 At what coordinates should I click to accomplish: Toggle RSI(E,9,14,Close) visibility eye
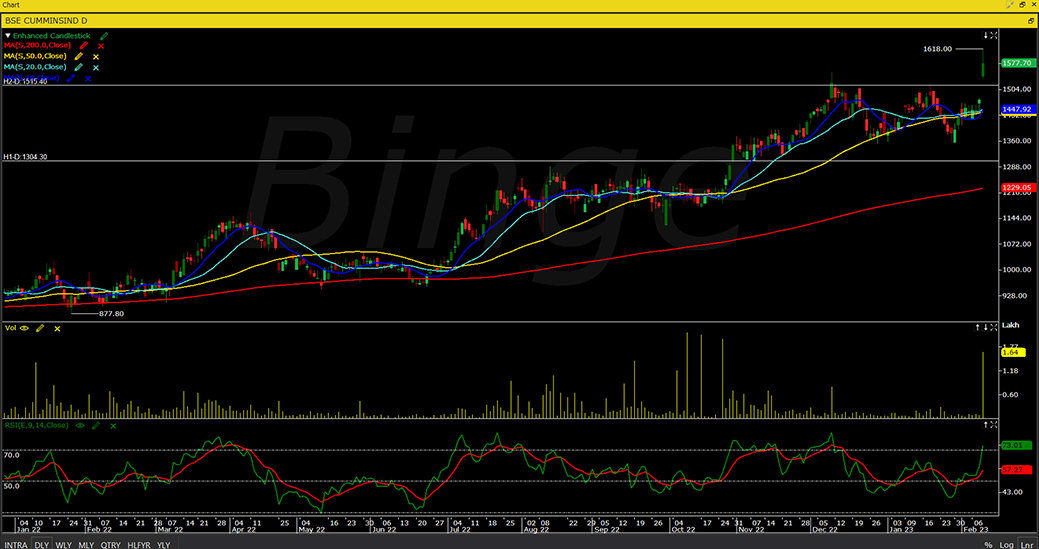coord(82,425)
